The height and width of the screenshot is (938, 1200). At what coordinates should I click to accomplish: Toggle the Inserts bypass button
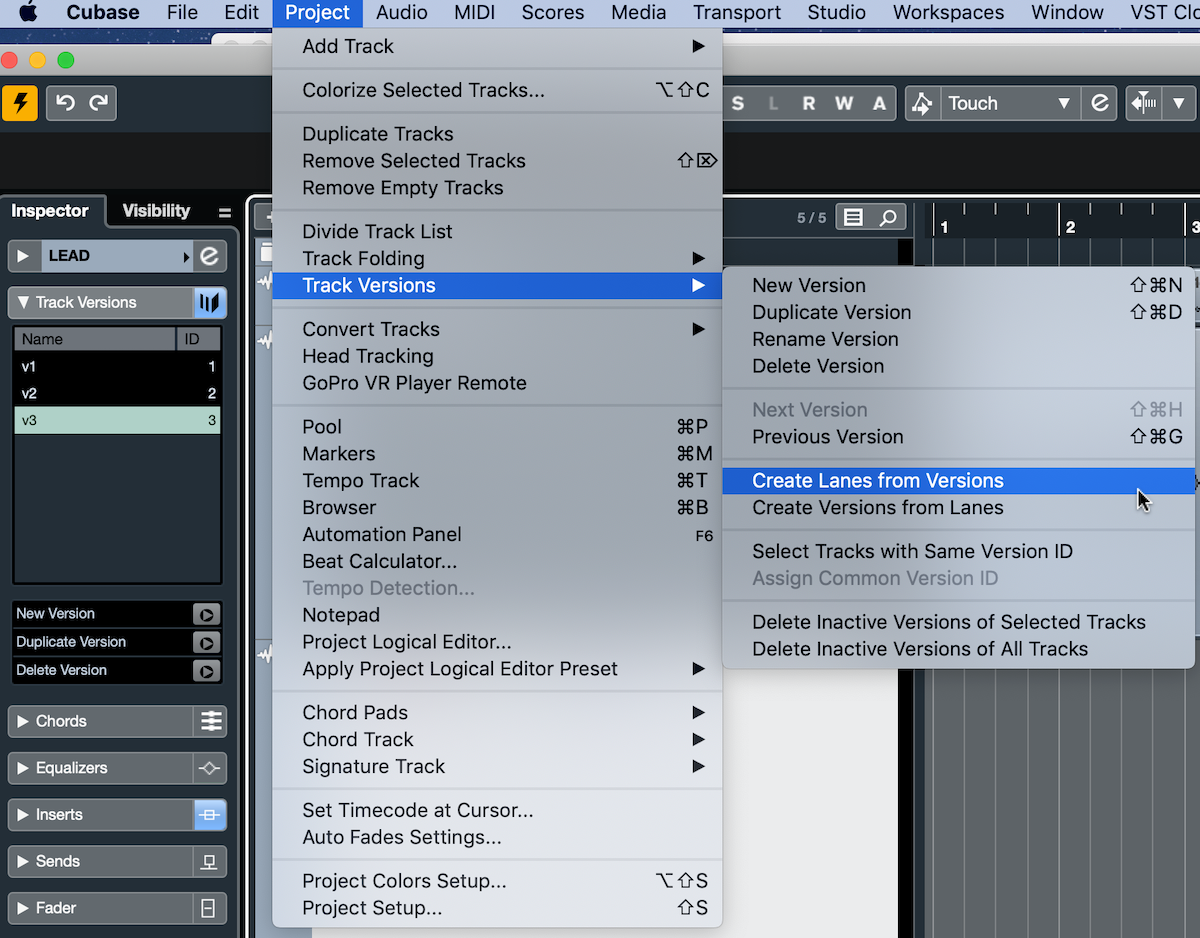[x=210, y=815]
